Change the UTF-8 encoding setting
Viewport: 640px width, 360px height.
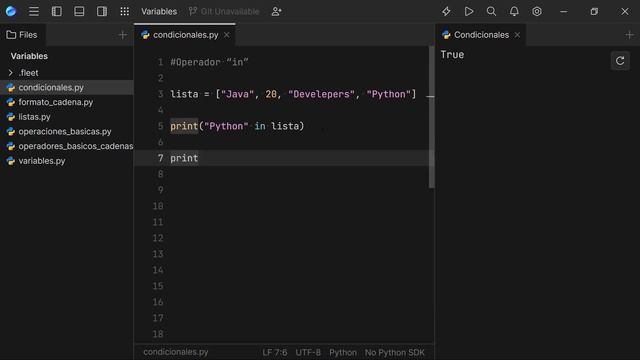coord(308,352)
